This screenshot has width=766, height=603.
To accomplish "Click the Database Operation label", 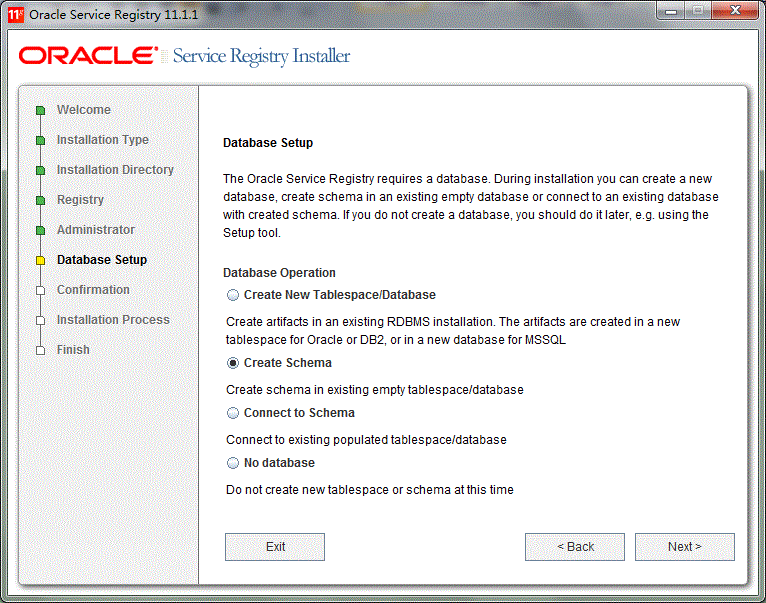I will tap(279, 273).
